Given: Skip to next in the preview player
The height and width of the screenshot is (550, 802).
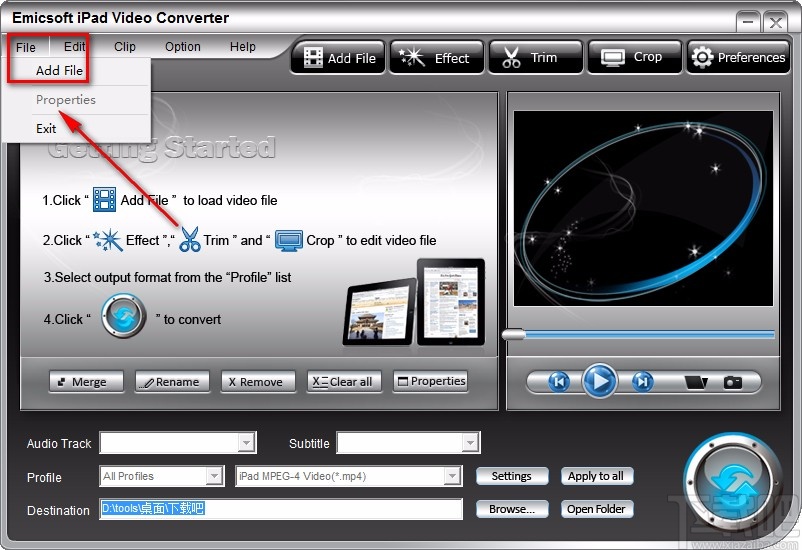Looking at the screenshot, I should (642, 382).
